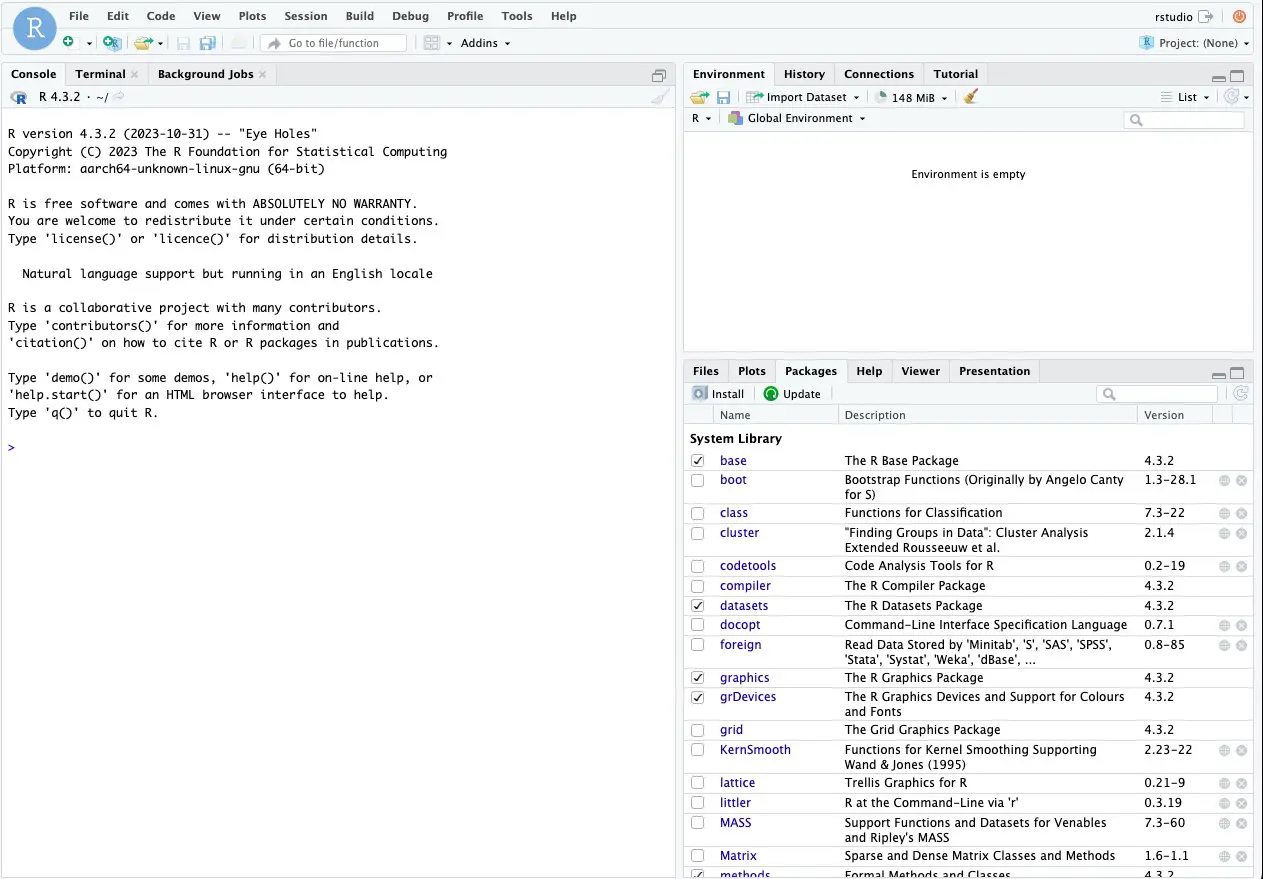The width and height of the screenshot is (1263, 879).
Task: Click the Install packages button
Action: [718, 394]
